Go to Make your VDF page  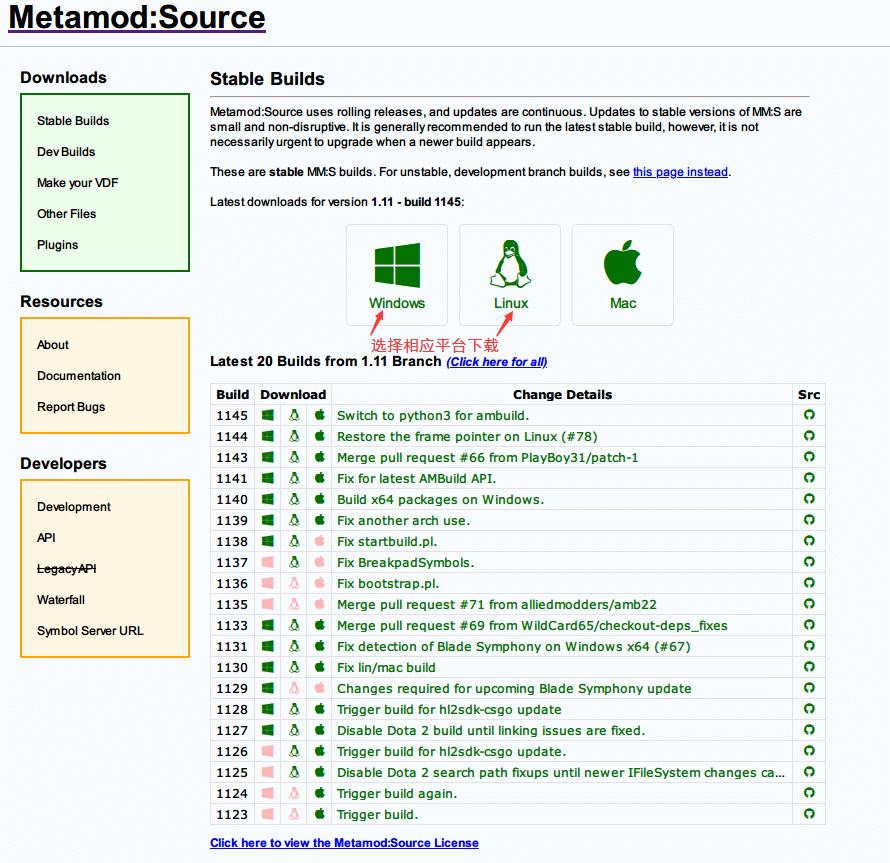[x=78, y=183]
